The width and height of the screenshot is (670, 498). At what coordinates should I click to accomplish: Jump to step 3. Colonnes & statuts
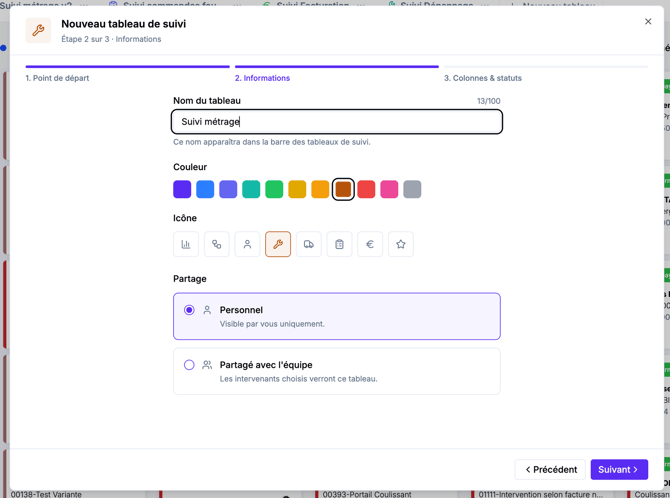point(482,78)
